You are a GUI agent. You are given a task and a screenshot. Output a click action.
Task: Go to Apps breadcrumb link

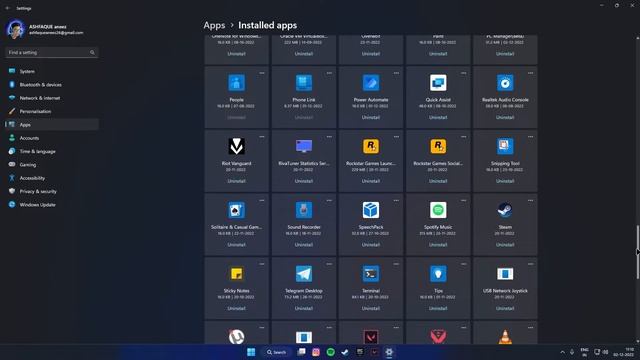[214, 25]
